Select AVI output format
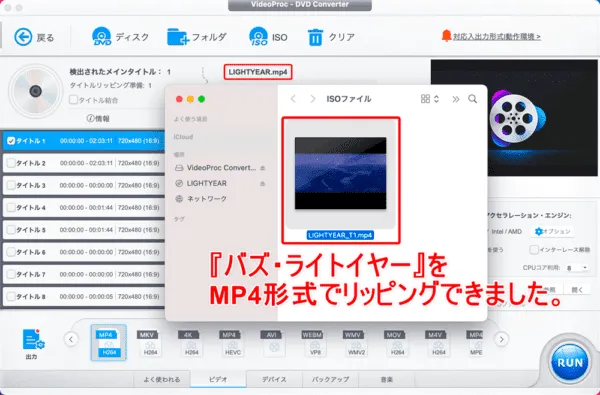 tap(272, 343)
